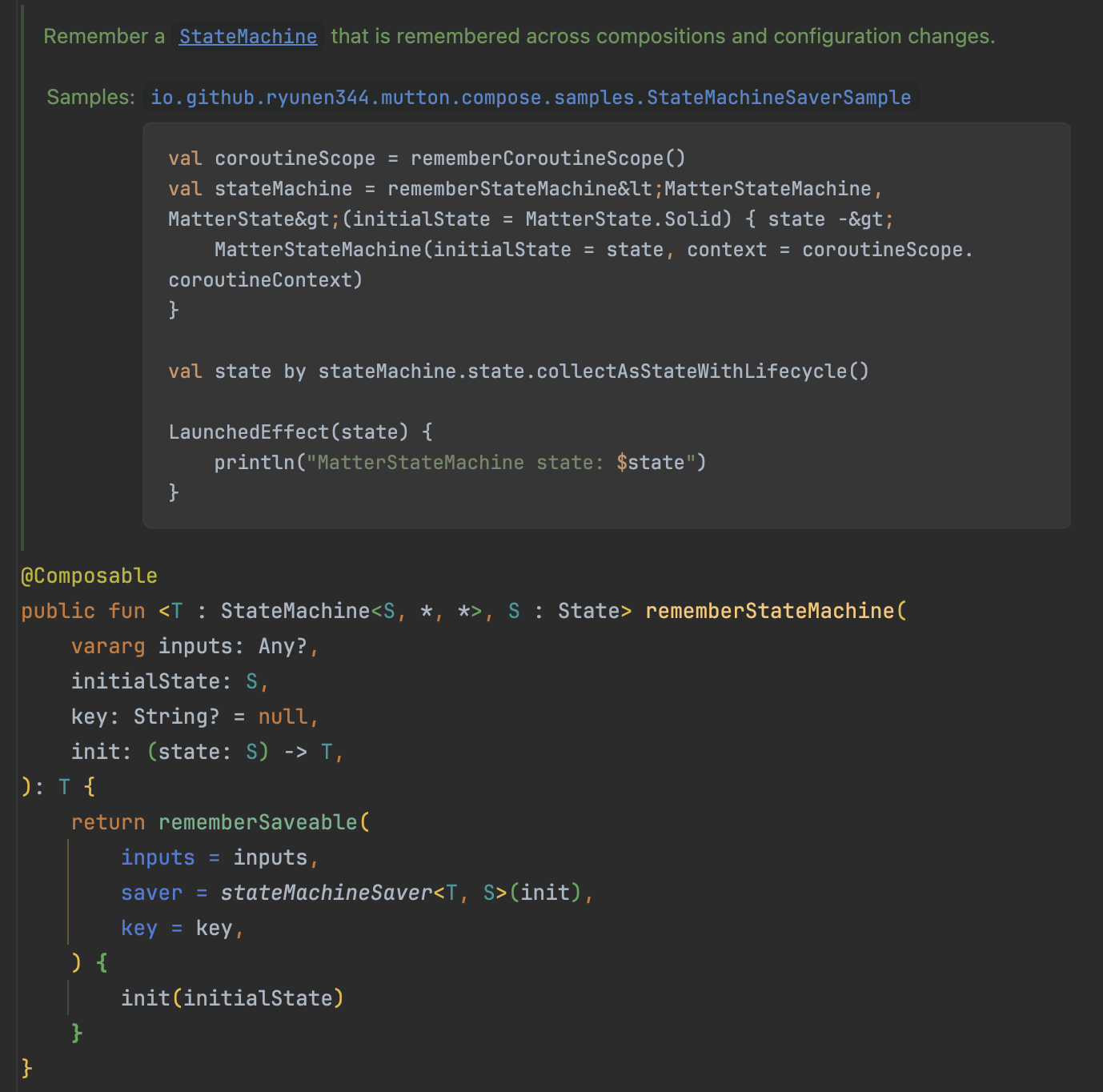Click the State type constraint
1103x1092 pixels.
pos(590,610)
